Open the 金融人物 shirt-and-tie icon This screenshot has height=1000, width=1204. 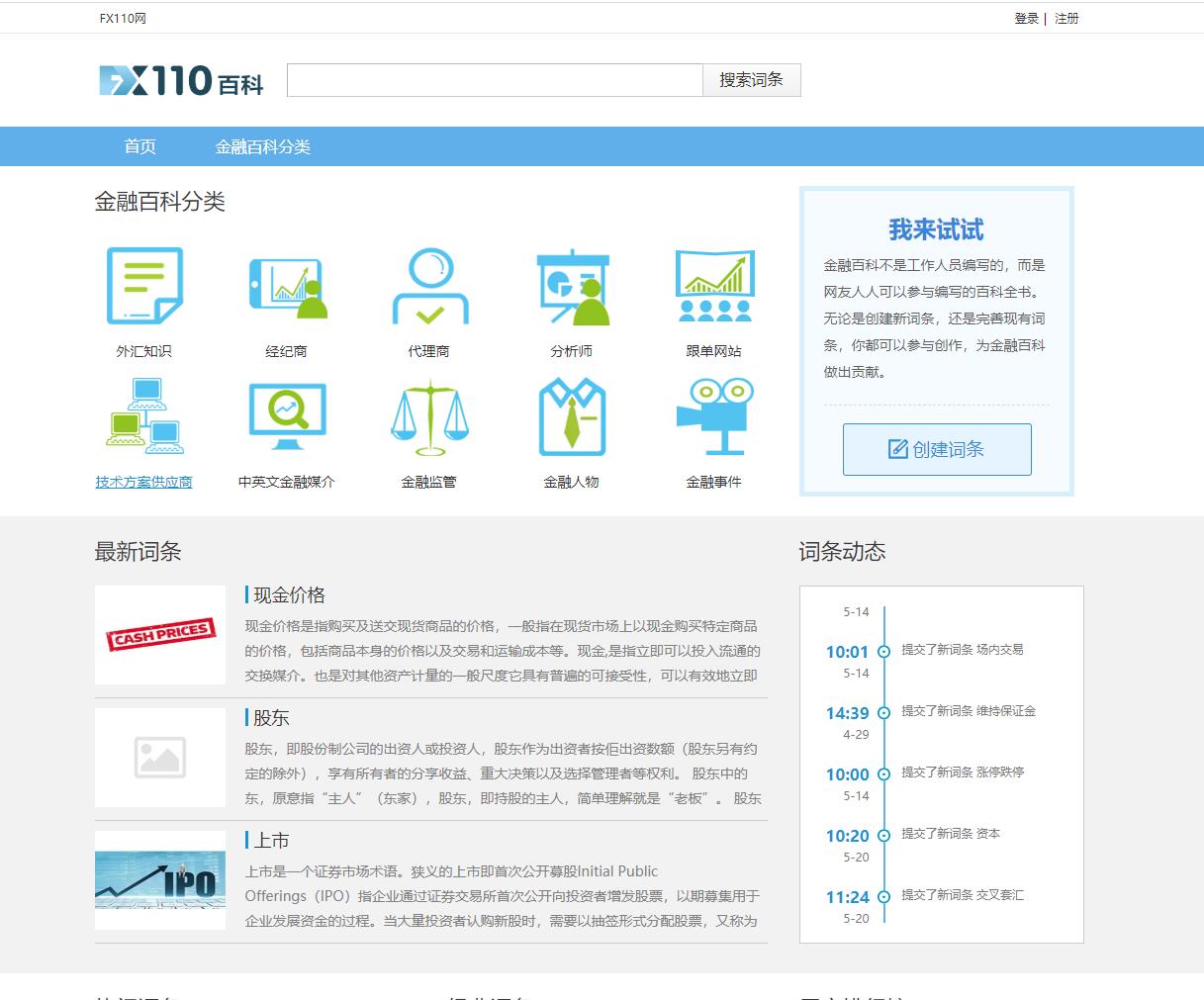(x=572, y=416)
